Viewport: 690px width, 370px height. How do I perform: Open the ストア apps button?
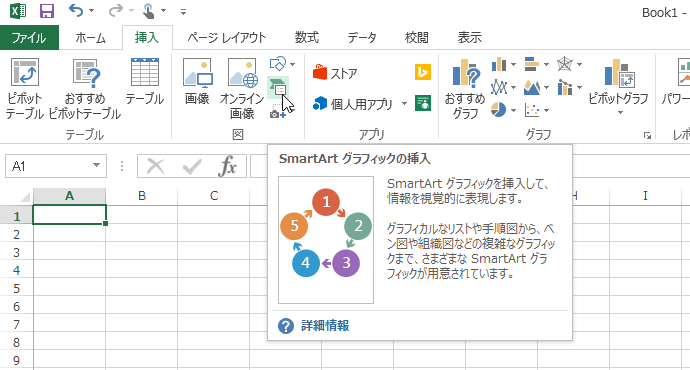click(335, 73)
